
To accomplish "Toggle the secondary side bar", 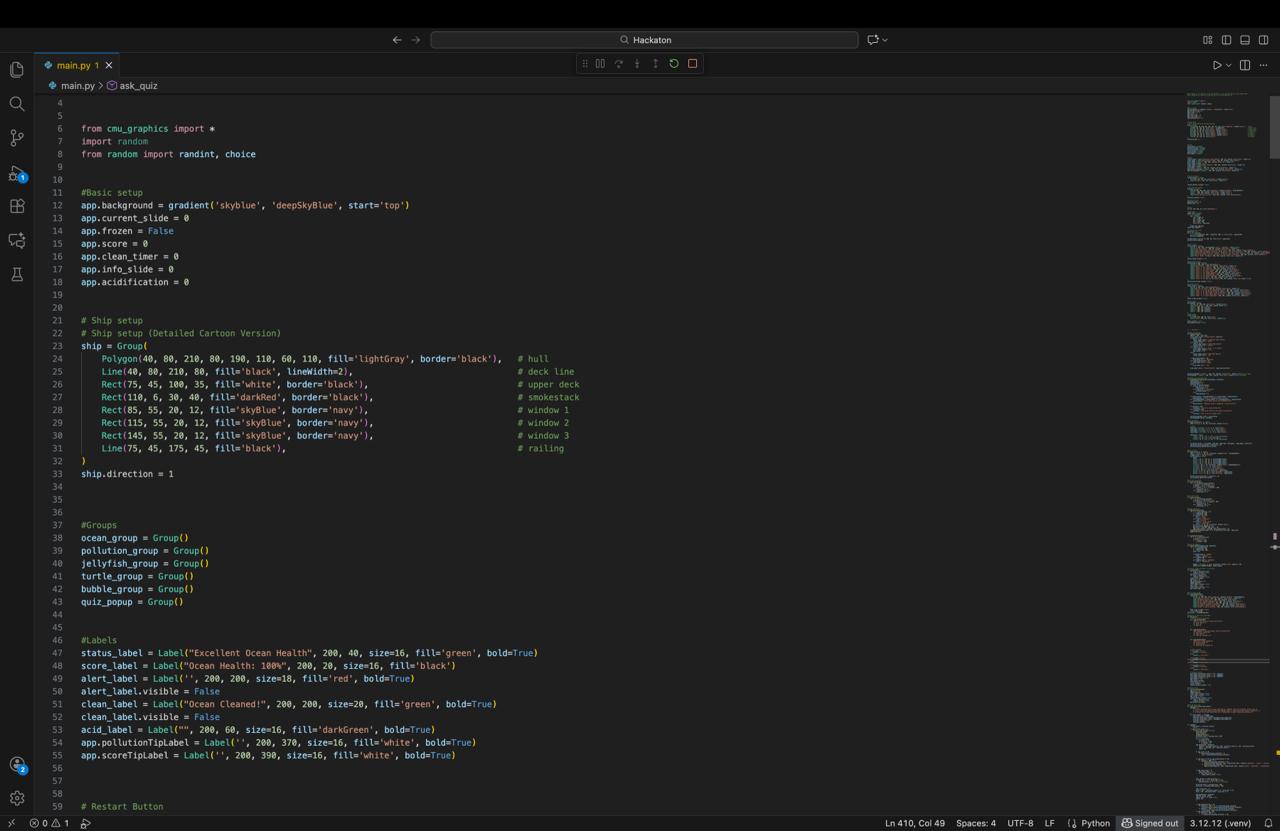I will coord(1264,40).
